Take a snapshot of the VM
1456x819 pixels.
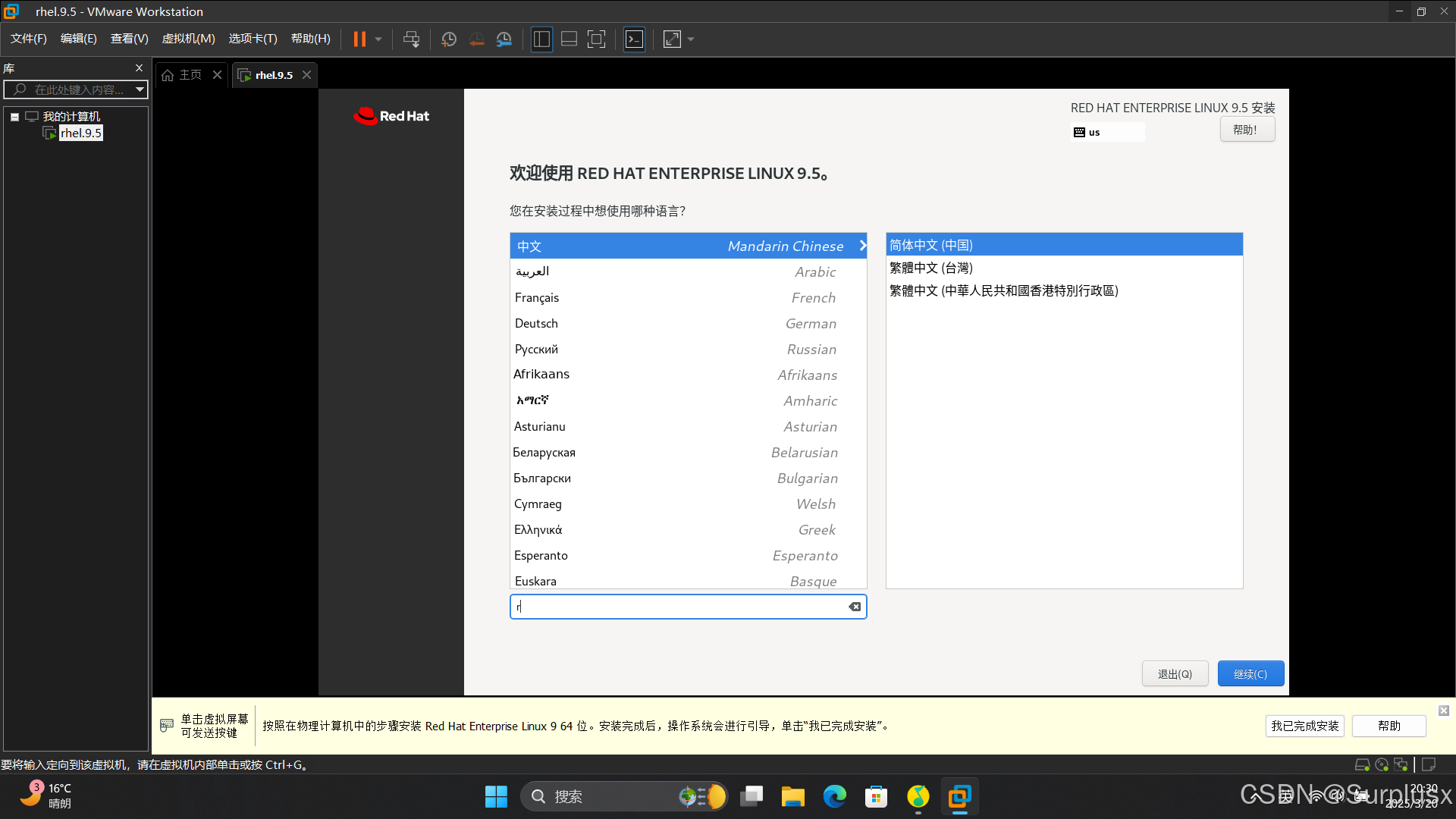tap(449, 39)
